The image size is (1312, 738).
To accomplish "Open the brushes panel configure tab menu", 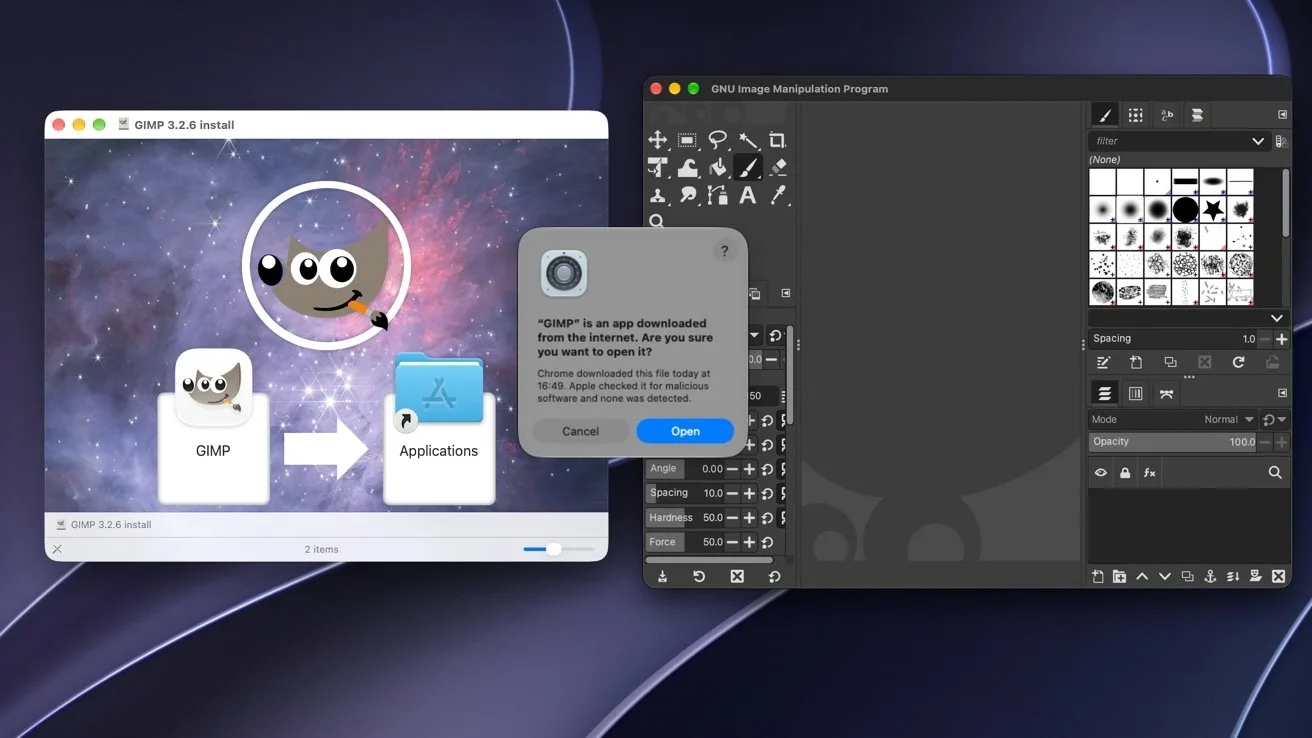I will click(x=1282, y=115).
